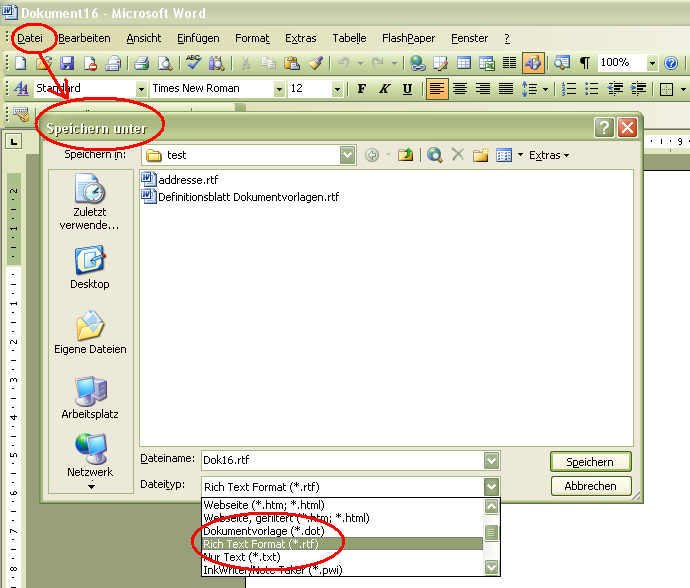The width and height of the screenshot is (690, 588).
Task: Open the Desktop location in sidebar
Action: pos(90,266)
